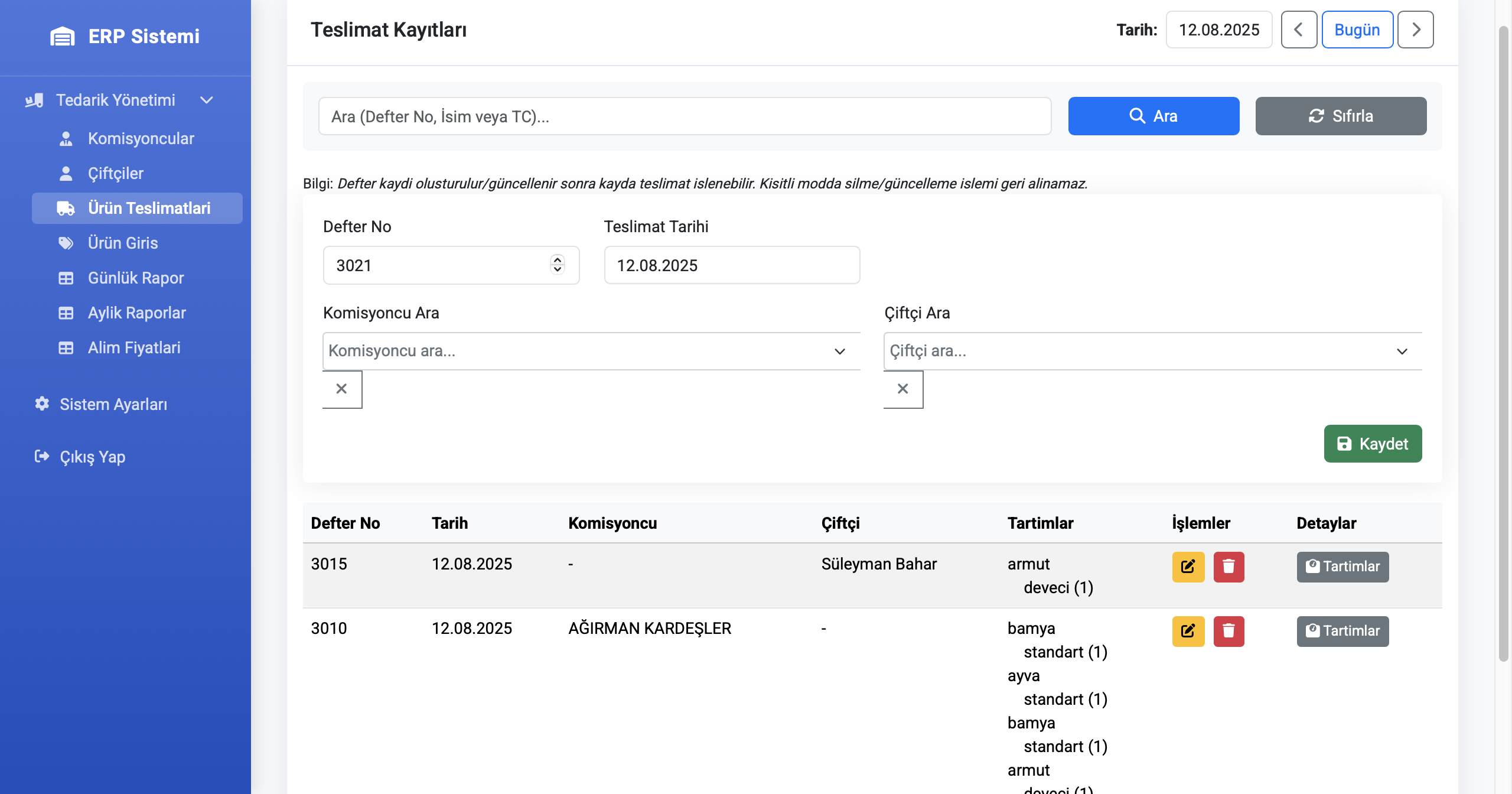Click the Komisyoncu column header
This screenshot has height=794, width=1512.
[612, 523]
